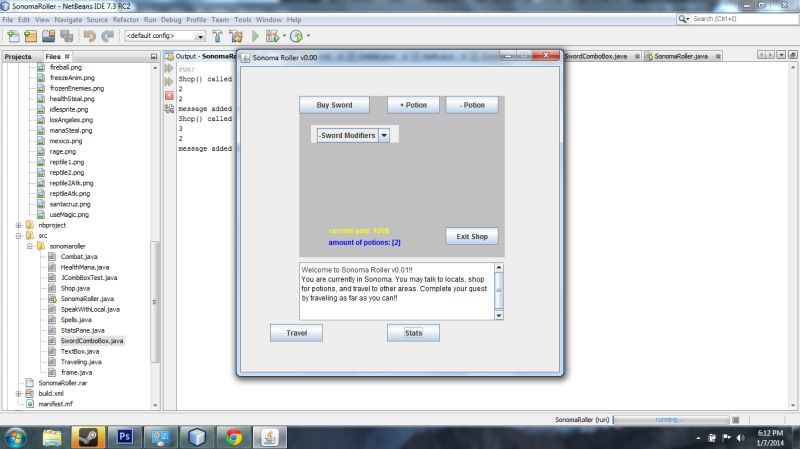The image size is (800, 449).
Task: Select SonomaRoller.rar in Files tree
Action: (62, 383)
